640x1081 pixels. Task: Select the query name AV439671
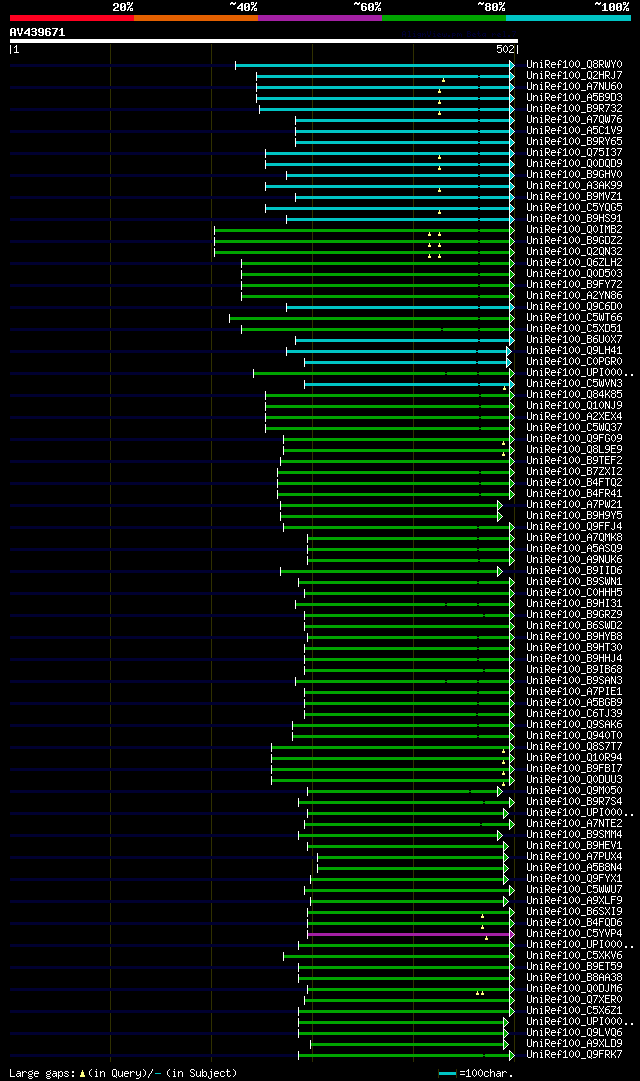pyautogui.click(x=37, y=32)
